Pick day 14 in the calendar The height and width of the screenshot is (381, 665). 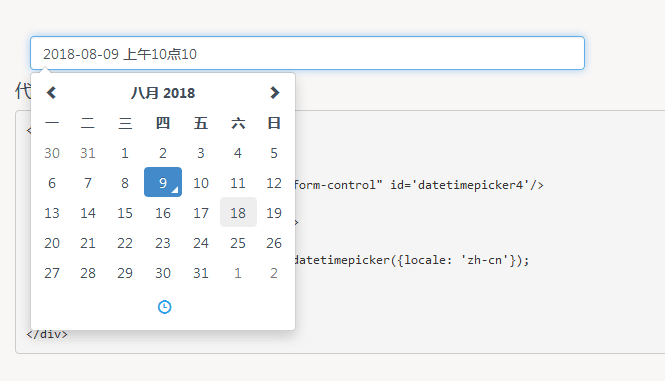pyautogui.click(x=88, y=213)
